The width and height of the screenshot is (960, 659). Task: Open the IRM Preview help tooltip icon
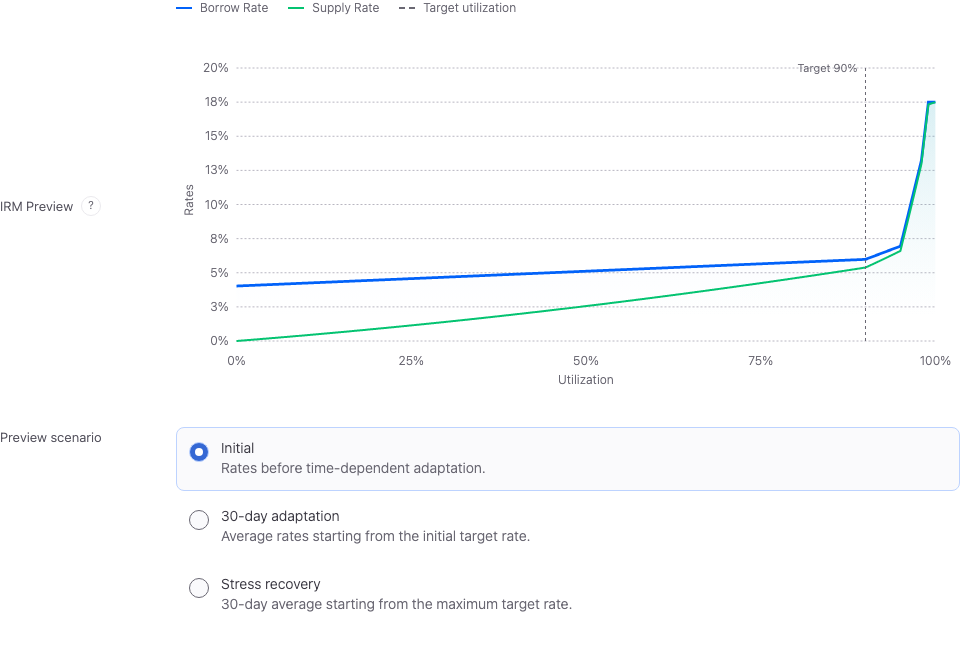[91, 206]
